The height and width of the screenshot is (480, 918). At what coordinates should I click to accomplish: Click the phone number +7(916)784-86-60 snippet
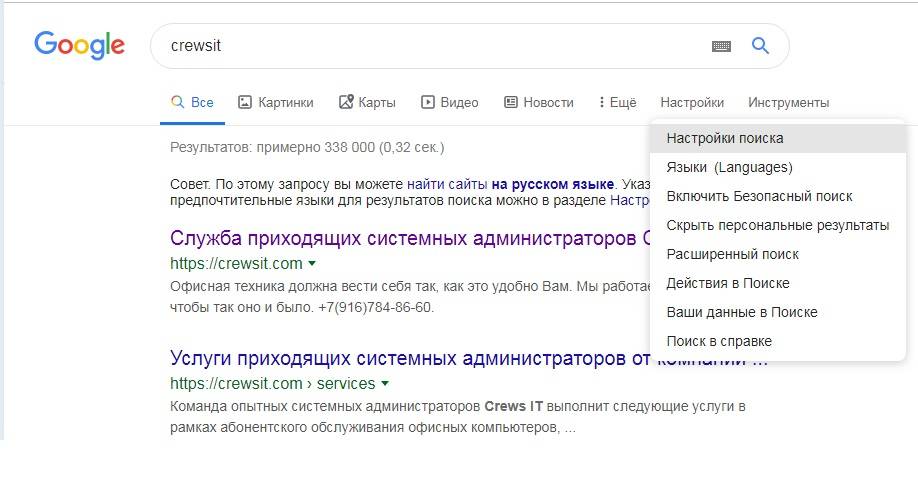tap(375, 308)
